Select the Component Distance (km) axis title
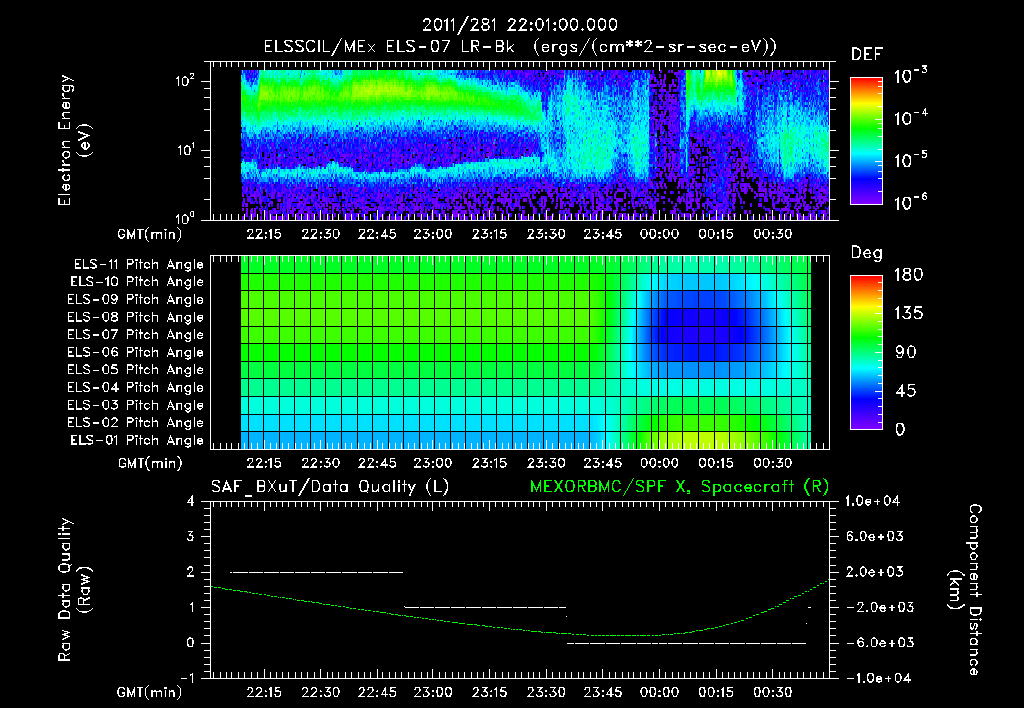Image resolution: width=1024 pixels, height=708 pixels. [x=965, y=590]
